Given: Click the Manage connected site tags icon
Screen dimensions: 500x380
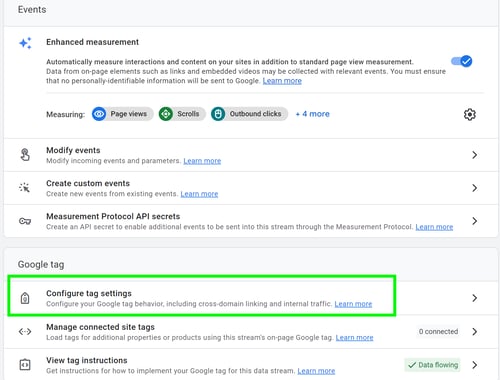Looking at the screenshot, I should click(x=25, y=332).
